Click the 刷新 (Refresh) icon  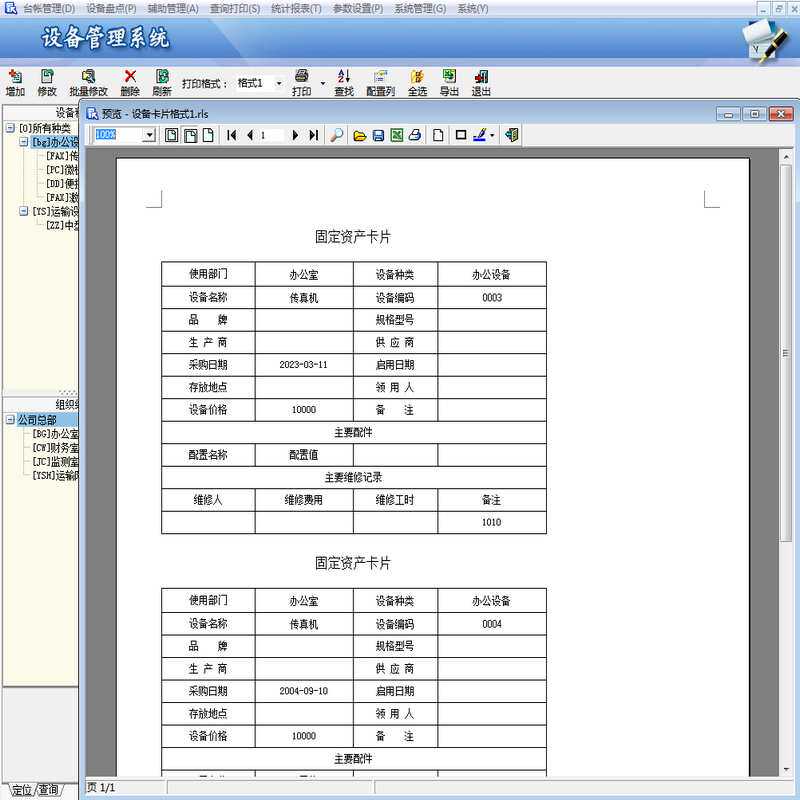pos(162,83)
